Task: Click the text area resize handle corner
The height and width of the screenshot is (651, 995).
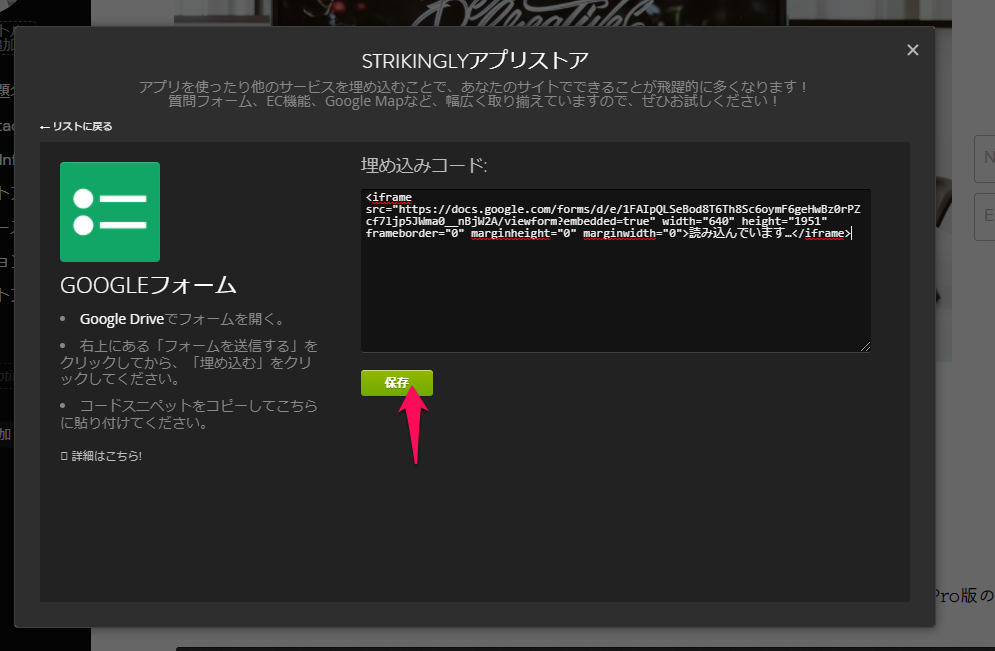Action: click(x=866, y=346)
